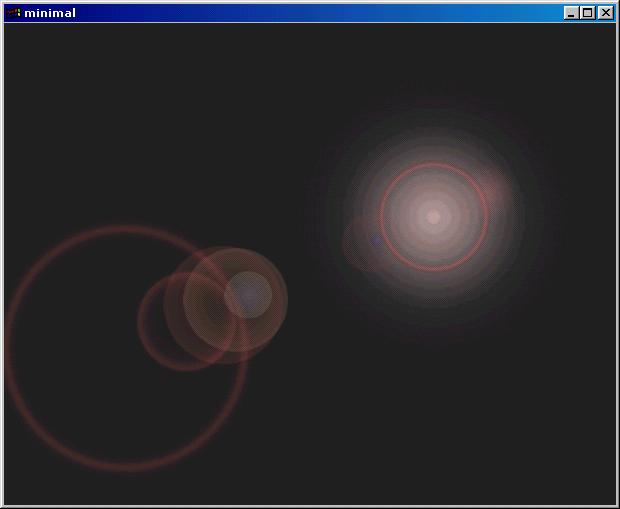620x509 pixels.
Task: Click the large tan translucent disc's upper edge
Action: [234, 251]
